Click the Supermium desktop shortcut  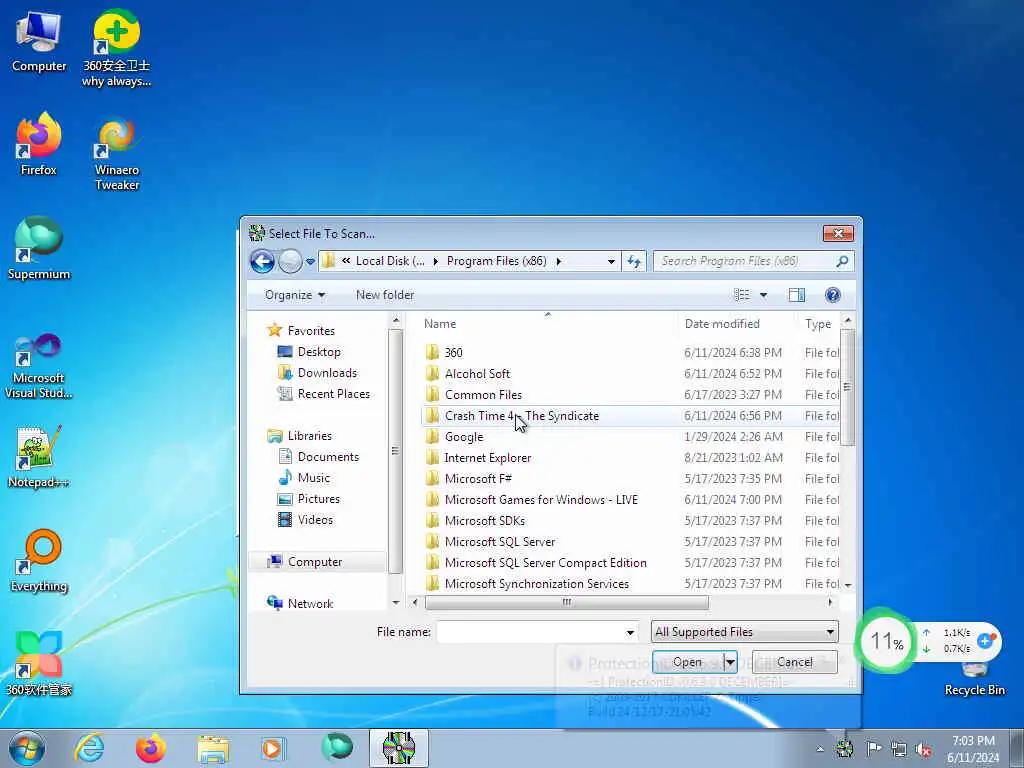[x=39, y=249]
